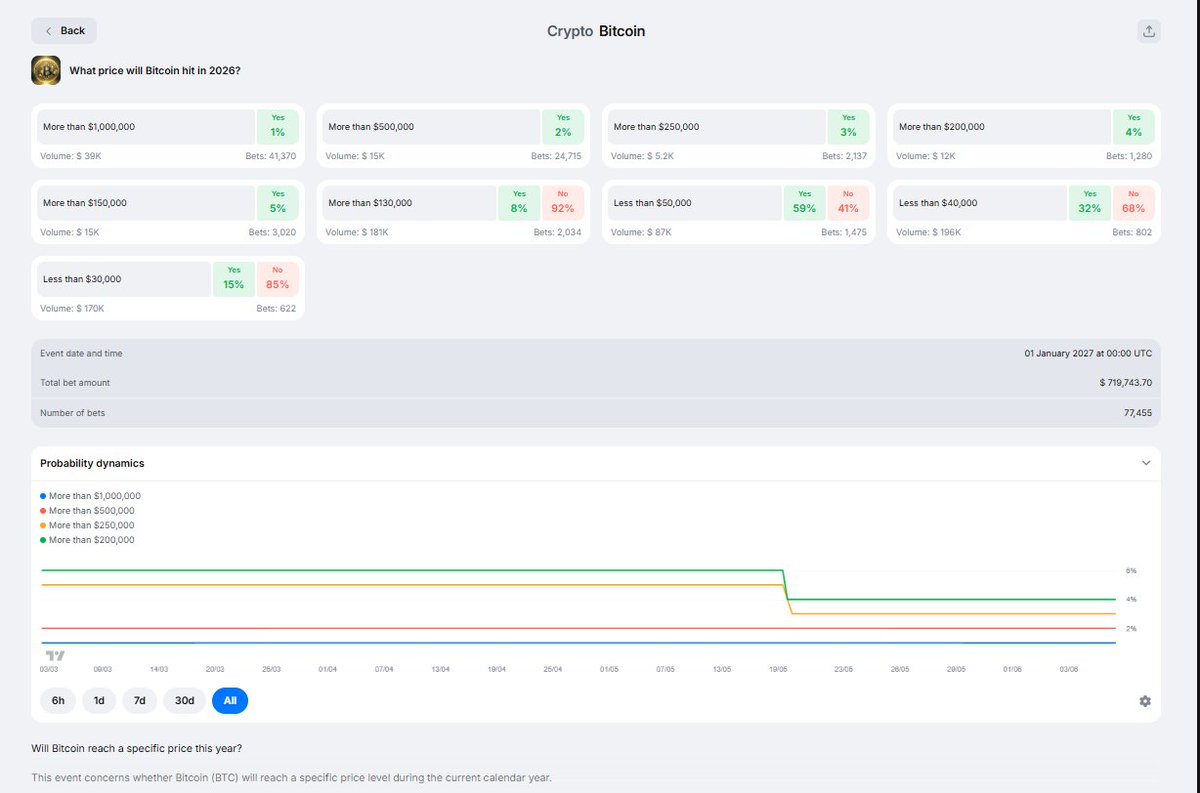This screenshot has width=1200, height=793.
Task: Click the 03/03 date on chart axis
Action: click(49, 668)
